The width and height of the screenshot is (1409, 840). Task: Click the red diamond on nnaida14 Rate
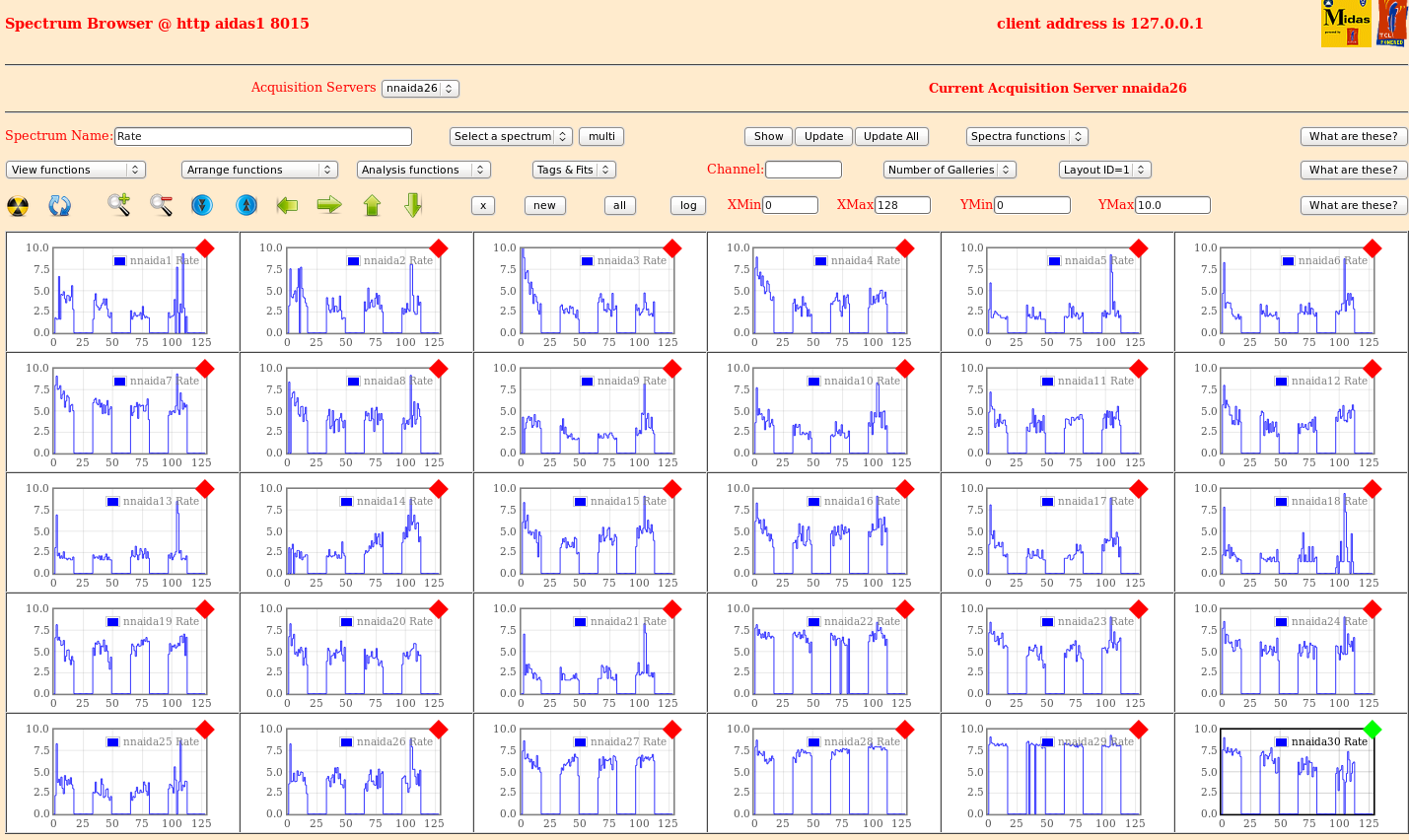coord(439,489)
